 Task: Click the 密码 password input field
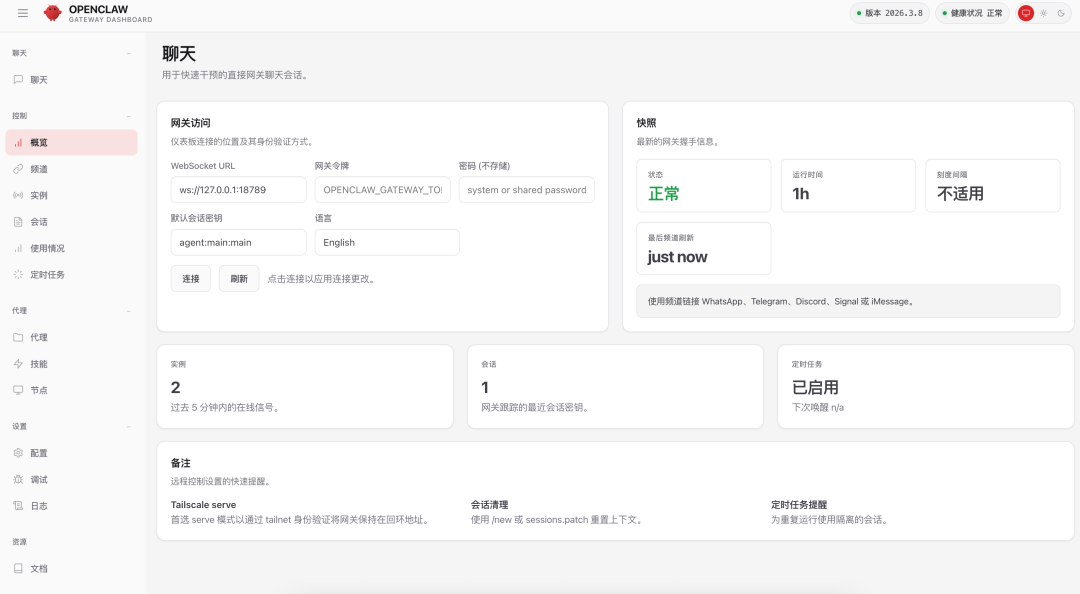[x=526, y=189]
